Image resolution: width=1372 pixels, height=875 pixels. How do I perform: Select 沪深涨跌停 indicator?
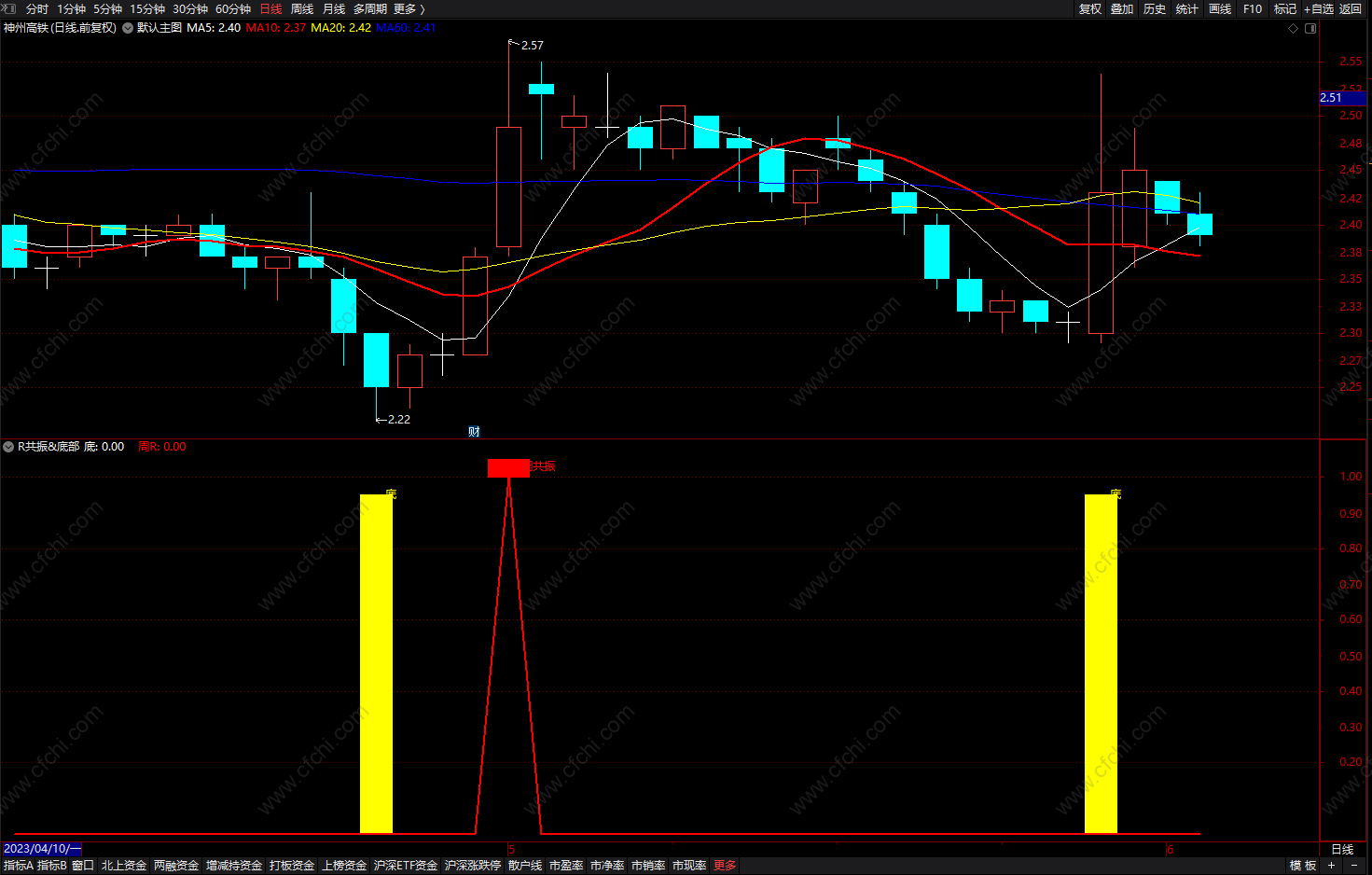point(473,866)
